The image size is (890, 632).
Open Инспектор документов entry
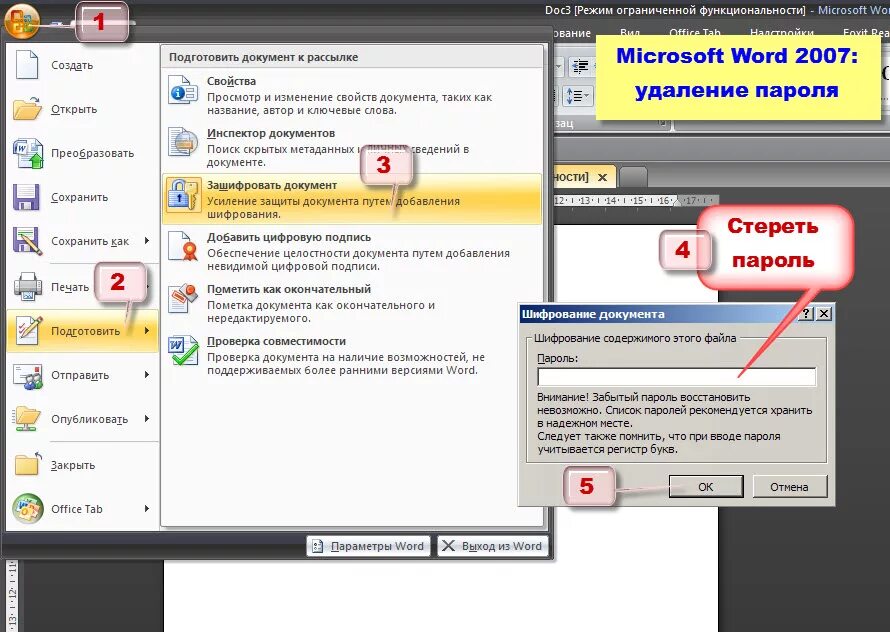tap(352, 147)
